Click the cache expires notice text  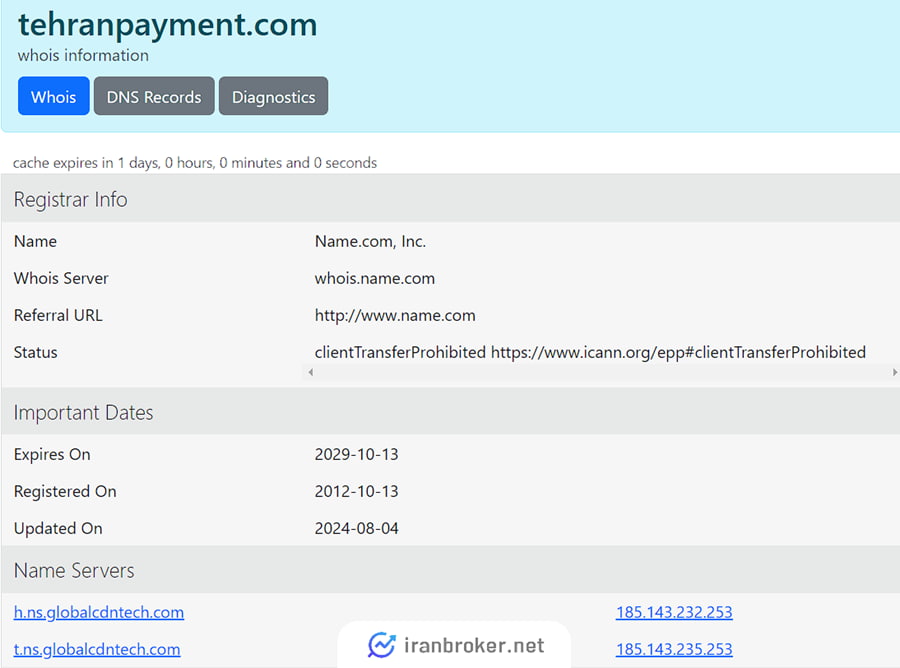(195, 163)
